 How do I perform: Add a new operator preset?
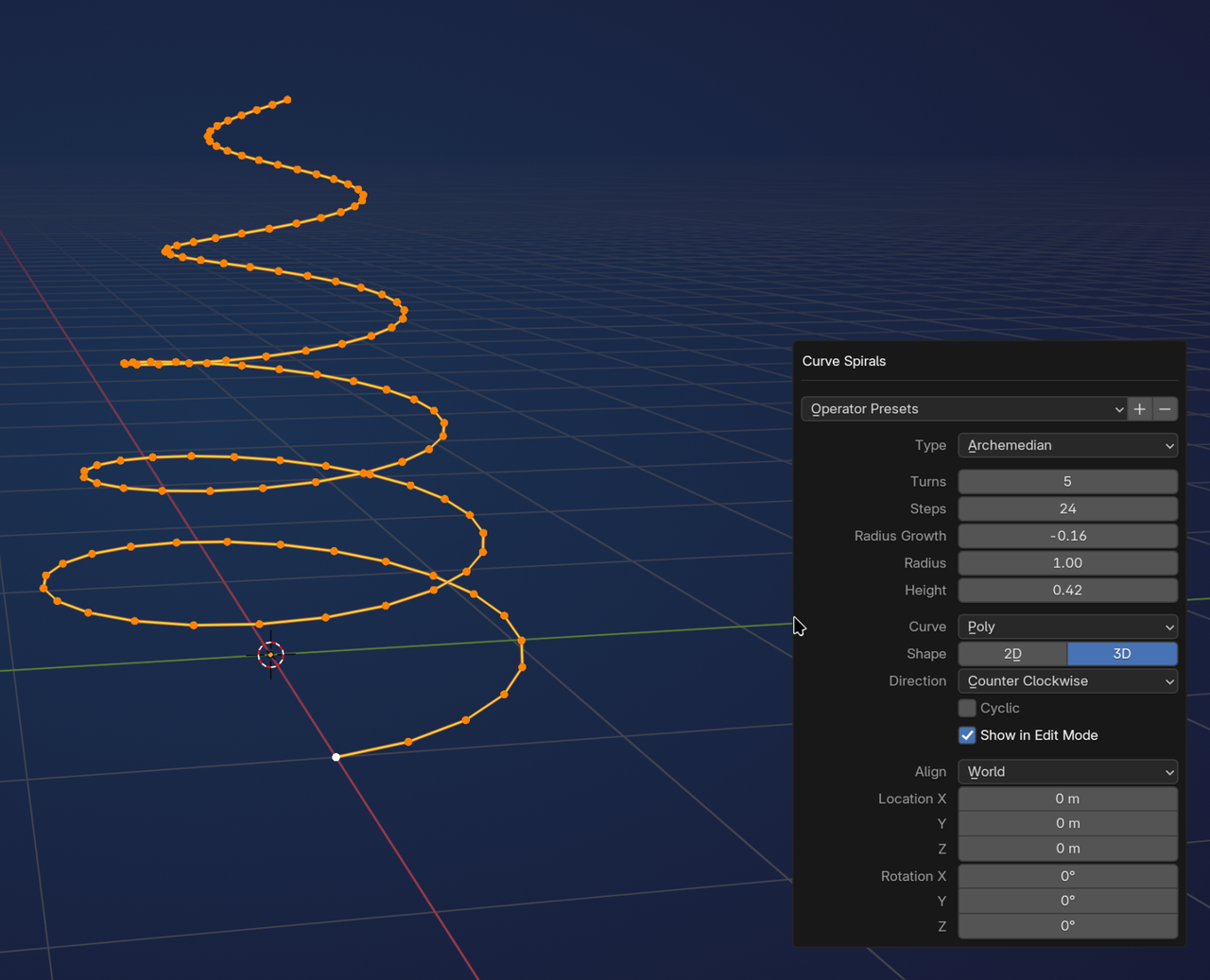point(1139,409)
